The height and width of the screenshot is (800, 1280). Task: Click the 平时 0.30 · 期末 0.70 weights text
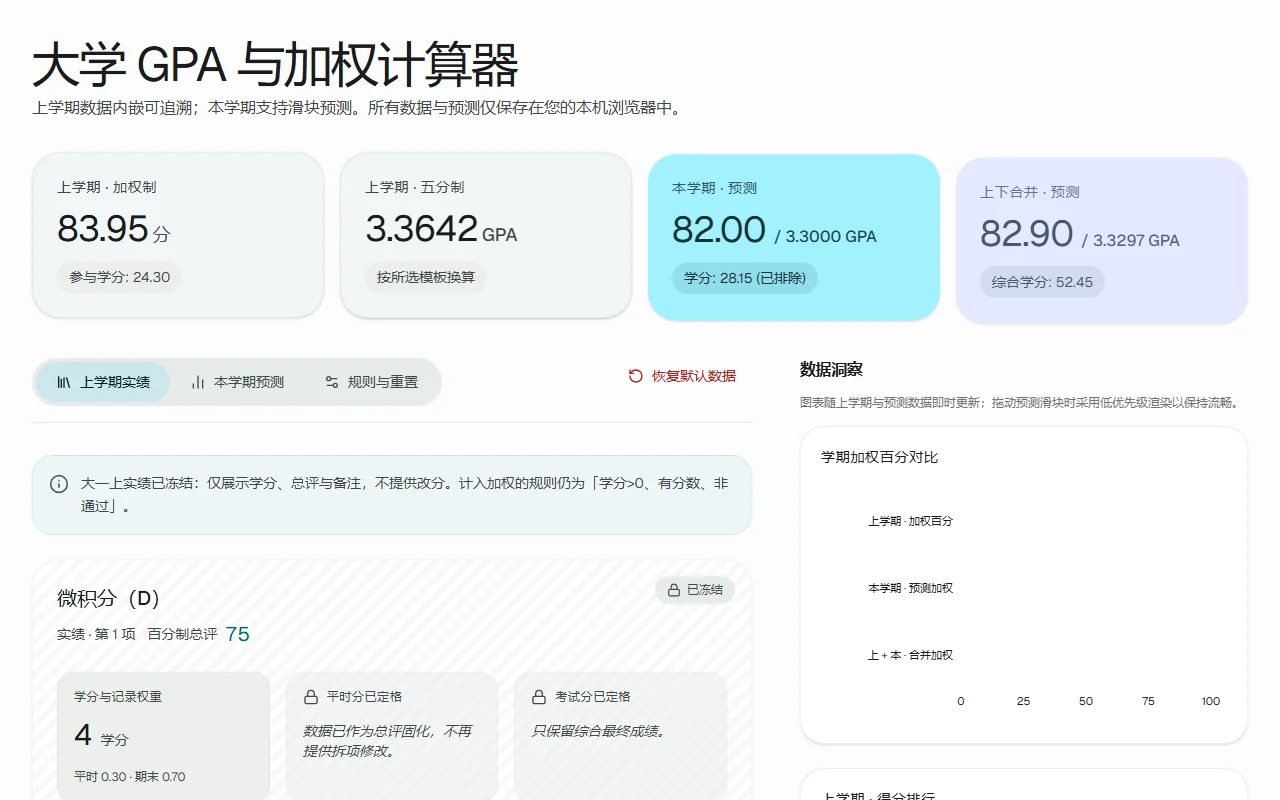click(130, 777)
